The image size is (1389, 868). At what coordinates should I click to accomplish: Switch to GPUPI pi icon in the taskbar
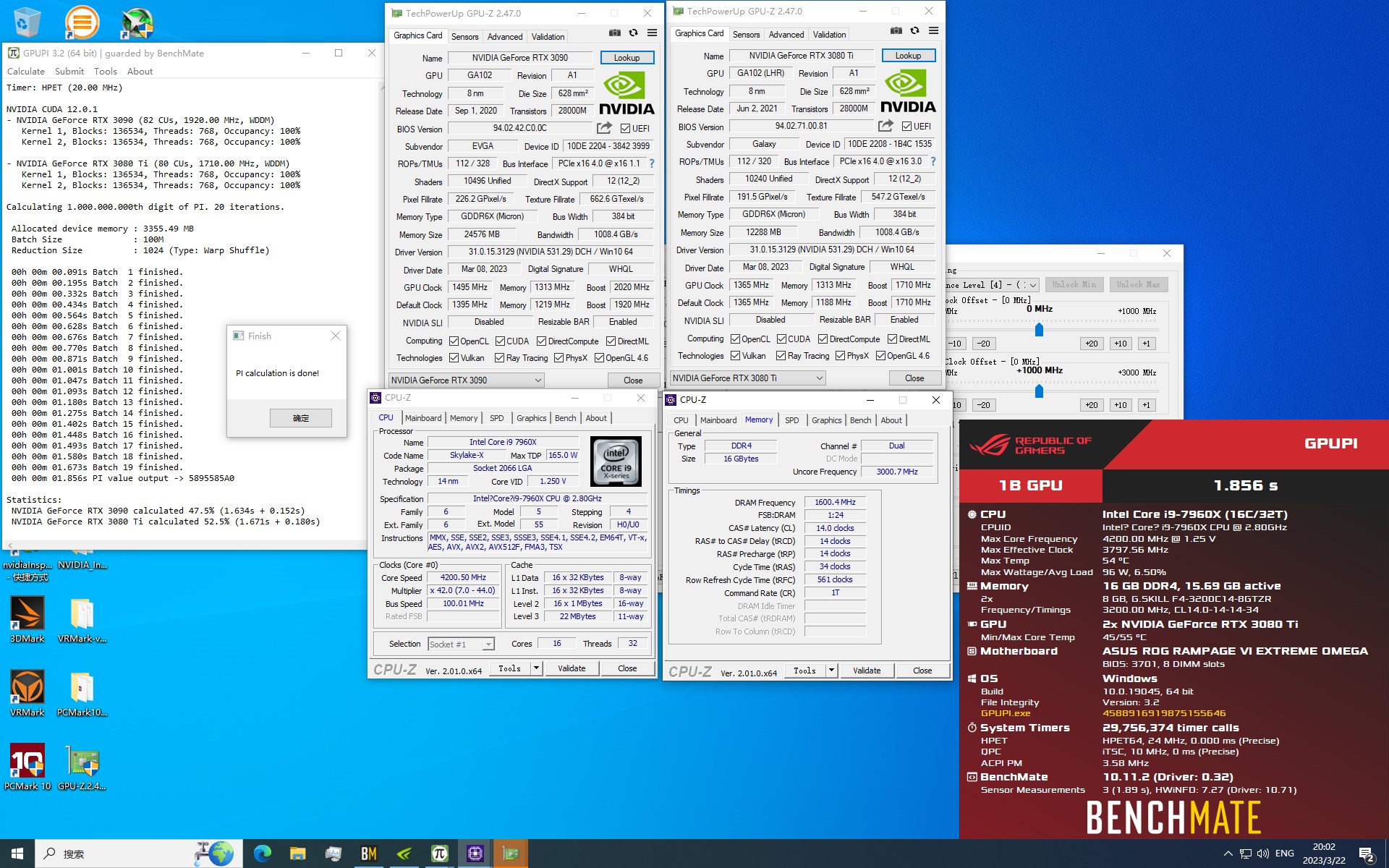tap(439, 854)
